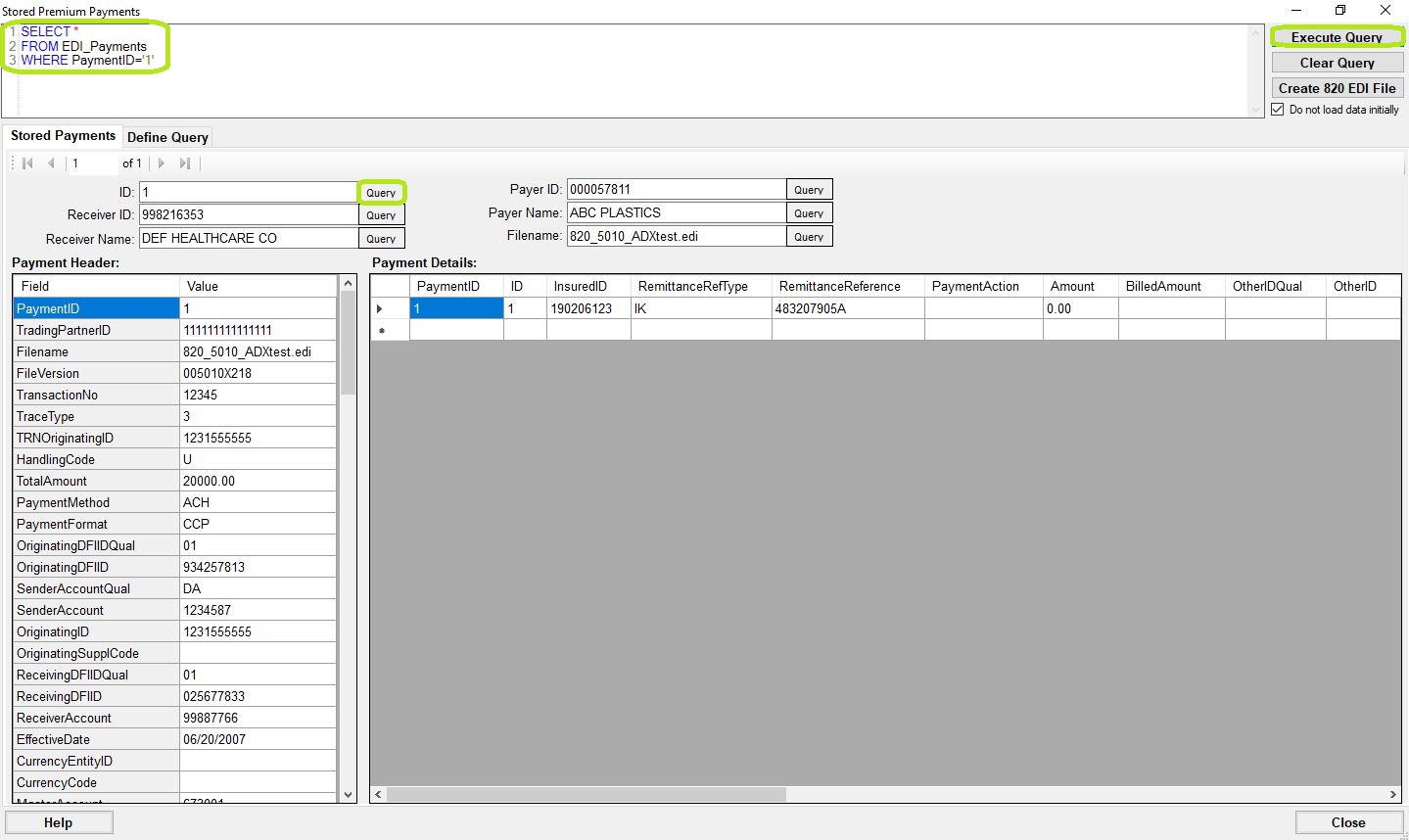The height and width of the screenshot is (840, 1409).
Task: Click Query button next to Receiver ID
Action: click(x=381, y=215)
